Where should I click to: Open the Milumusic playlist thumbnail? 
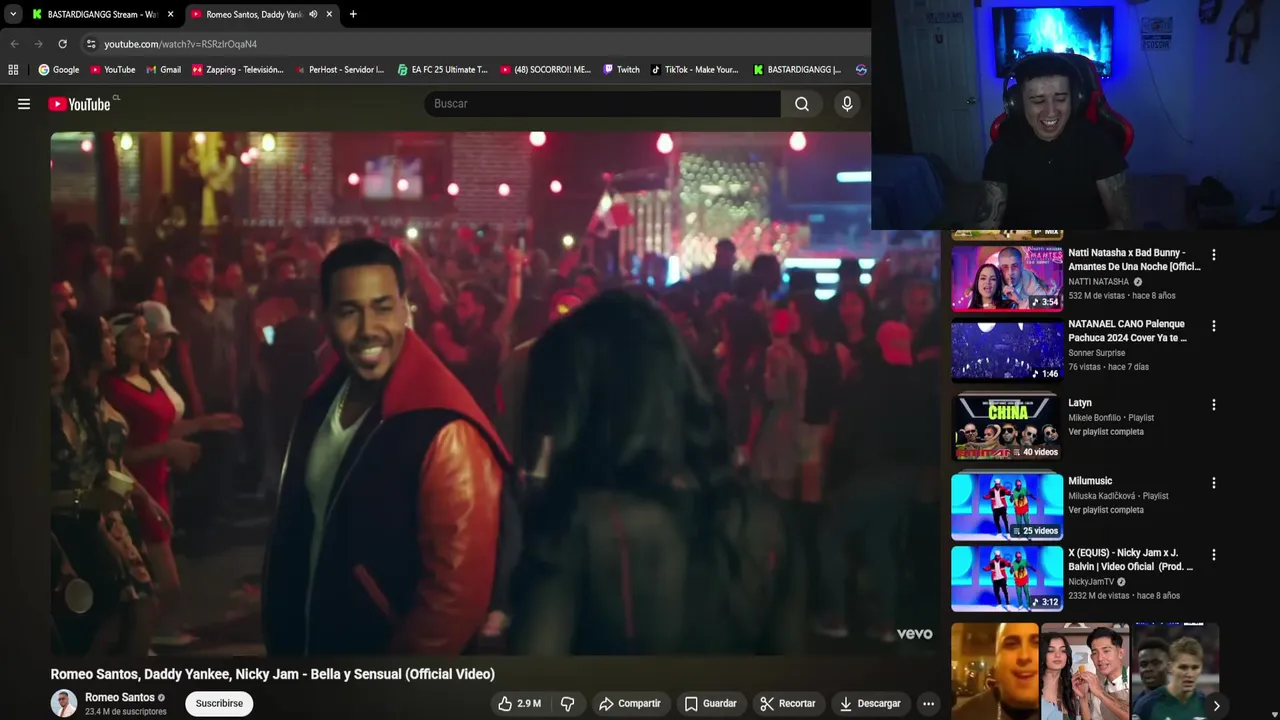point(1007,505)
